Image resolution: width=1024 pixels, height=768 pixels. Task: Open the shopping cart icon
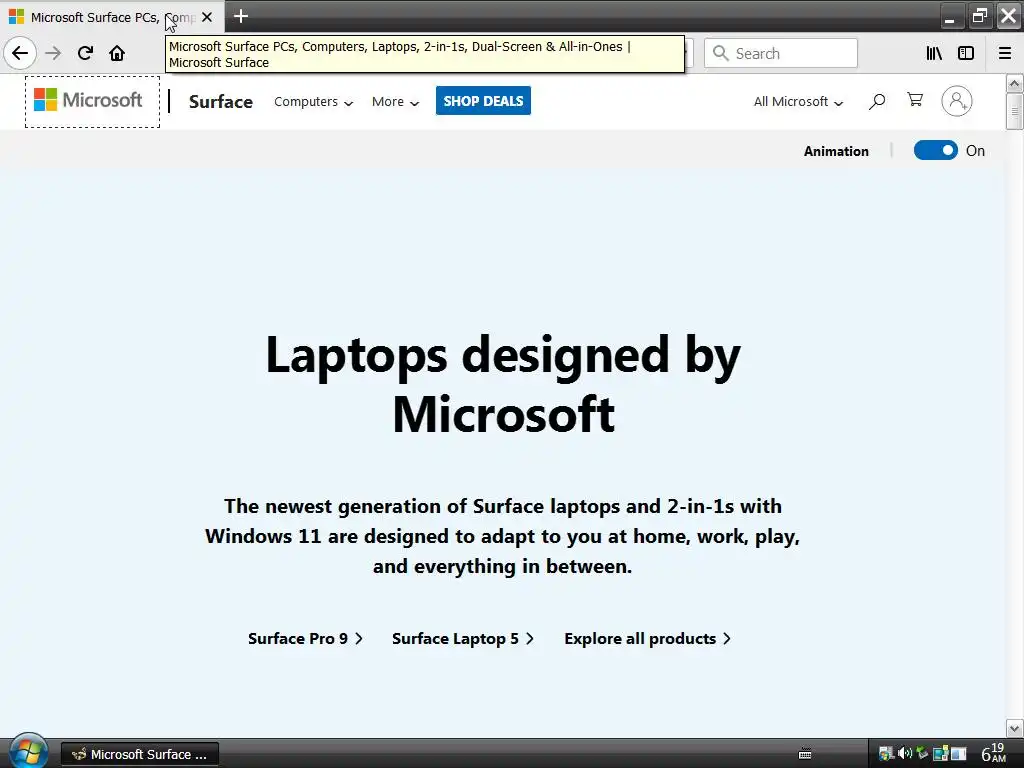[915, 100]
